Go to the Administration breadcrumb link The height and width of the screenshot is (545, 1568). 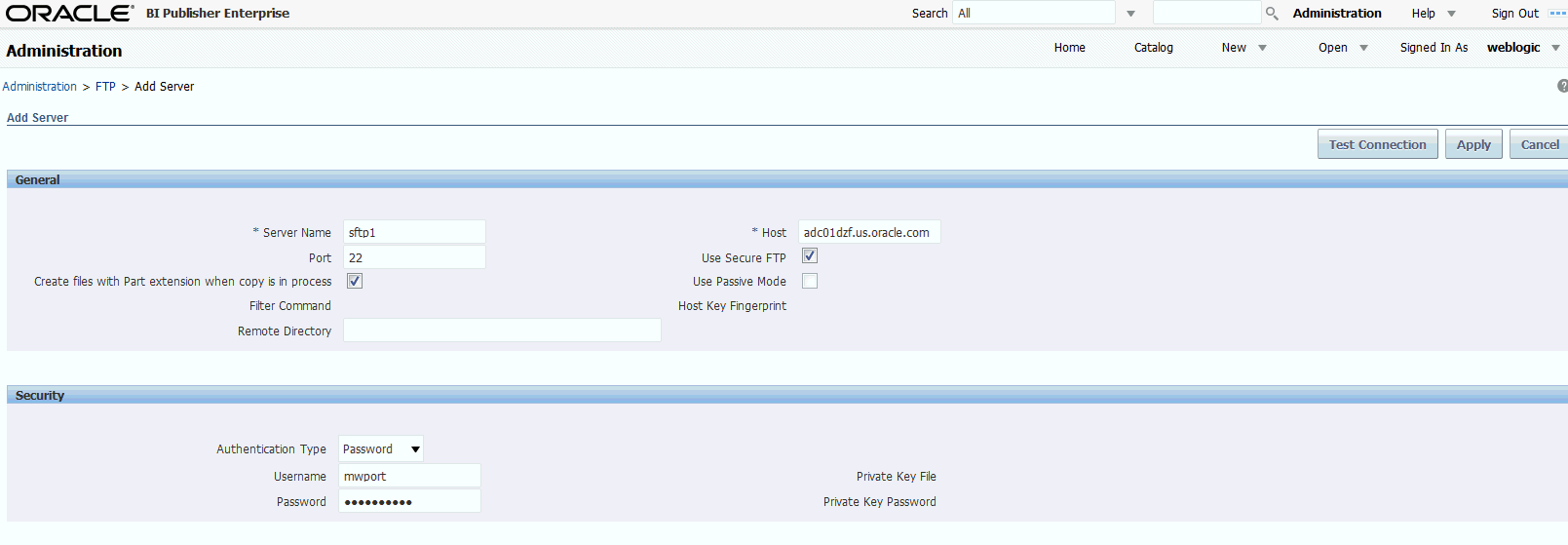pyautogui.click(x=39, y=87)
